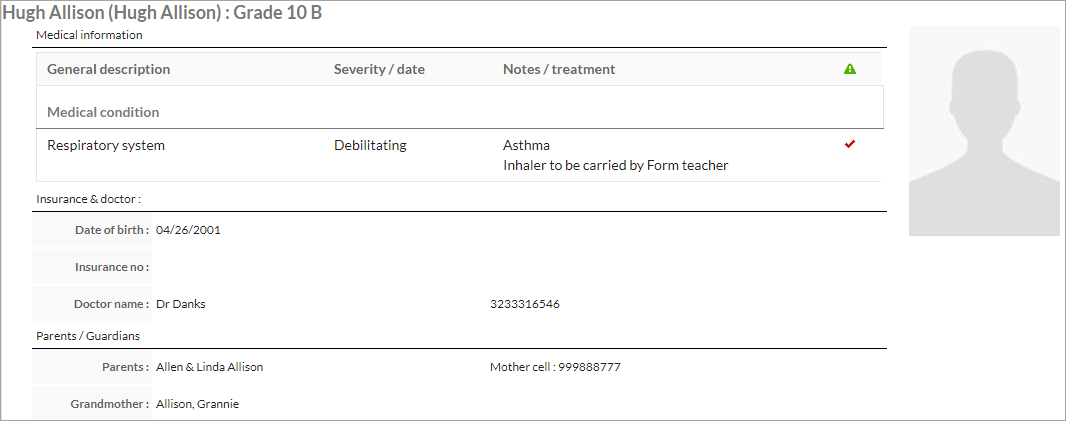Click the Asthma note text

tap(526, 146)
